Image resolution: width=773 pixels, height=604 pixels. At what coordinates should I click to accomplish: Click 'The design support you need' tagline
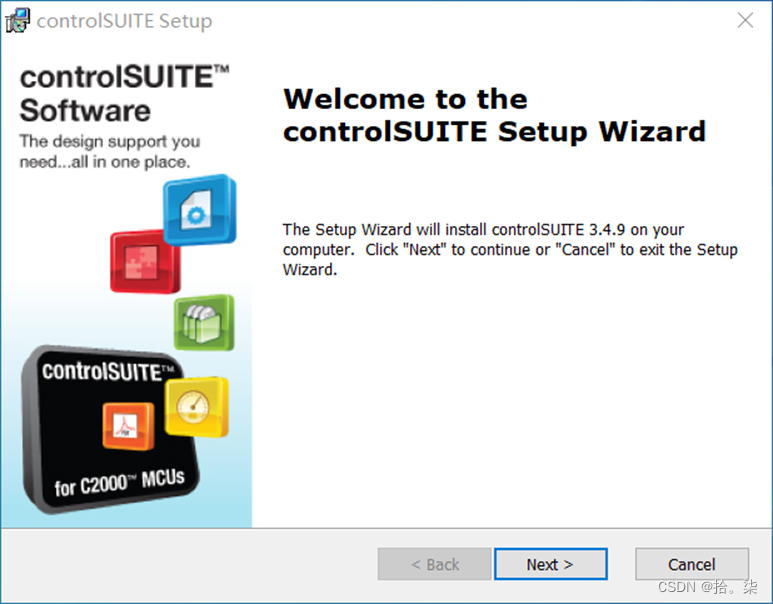(109, 151)
